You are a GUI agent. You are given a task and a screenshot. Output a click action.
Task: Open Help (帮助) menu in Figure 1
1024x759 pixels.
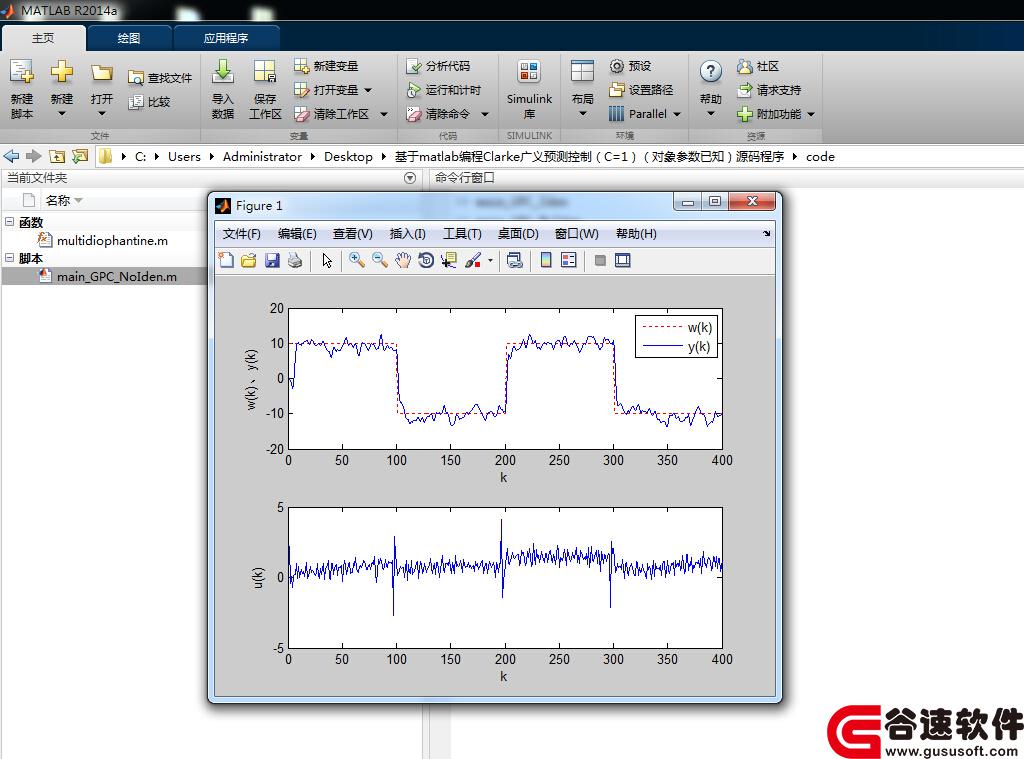click(636, 234)
